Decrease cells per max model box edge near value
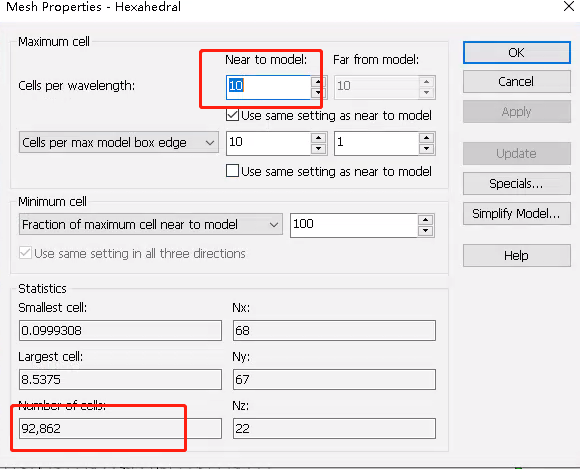Screen dimensions: 580x469 318,149
